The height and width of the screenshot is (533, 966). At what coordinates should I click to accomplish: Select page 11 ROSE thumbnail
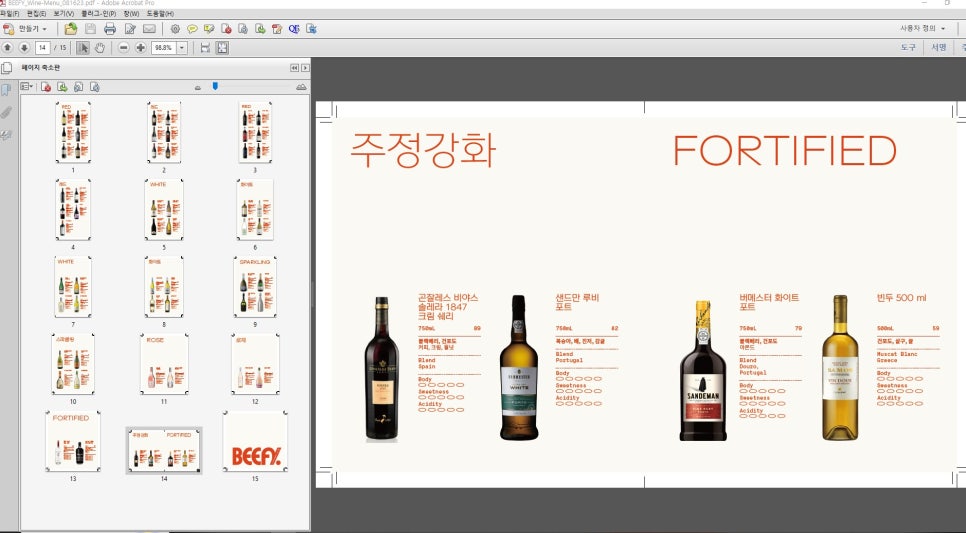(164, 364)
